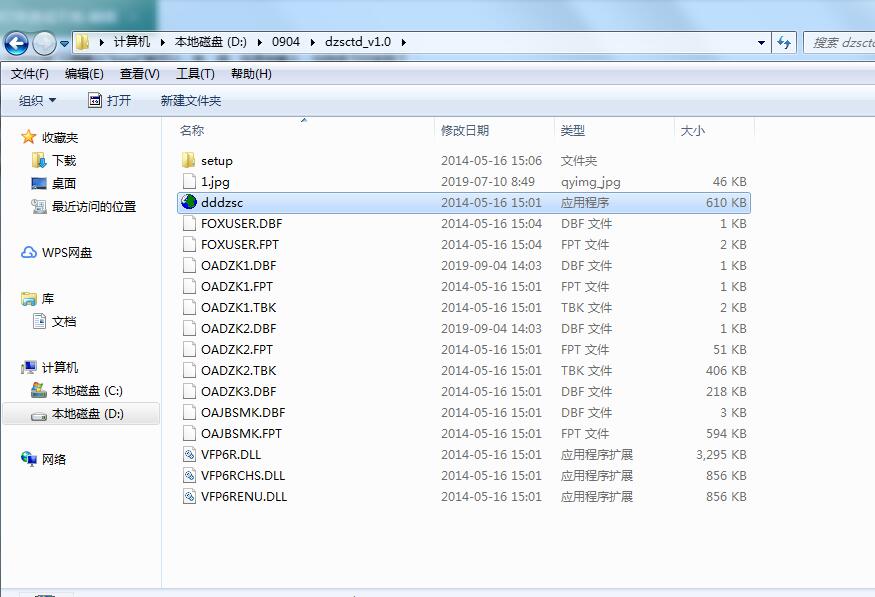Select the FOXUSER.DBF file icon
Screen dimensions: 875x597
[x=189, y=223]
